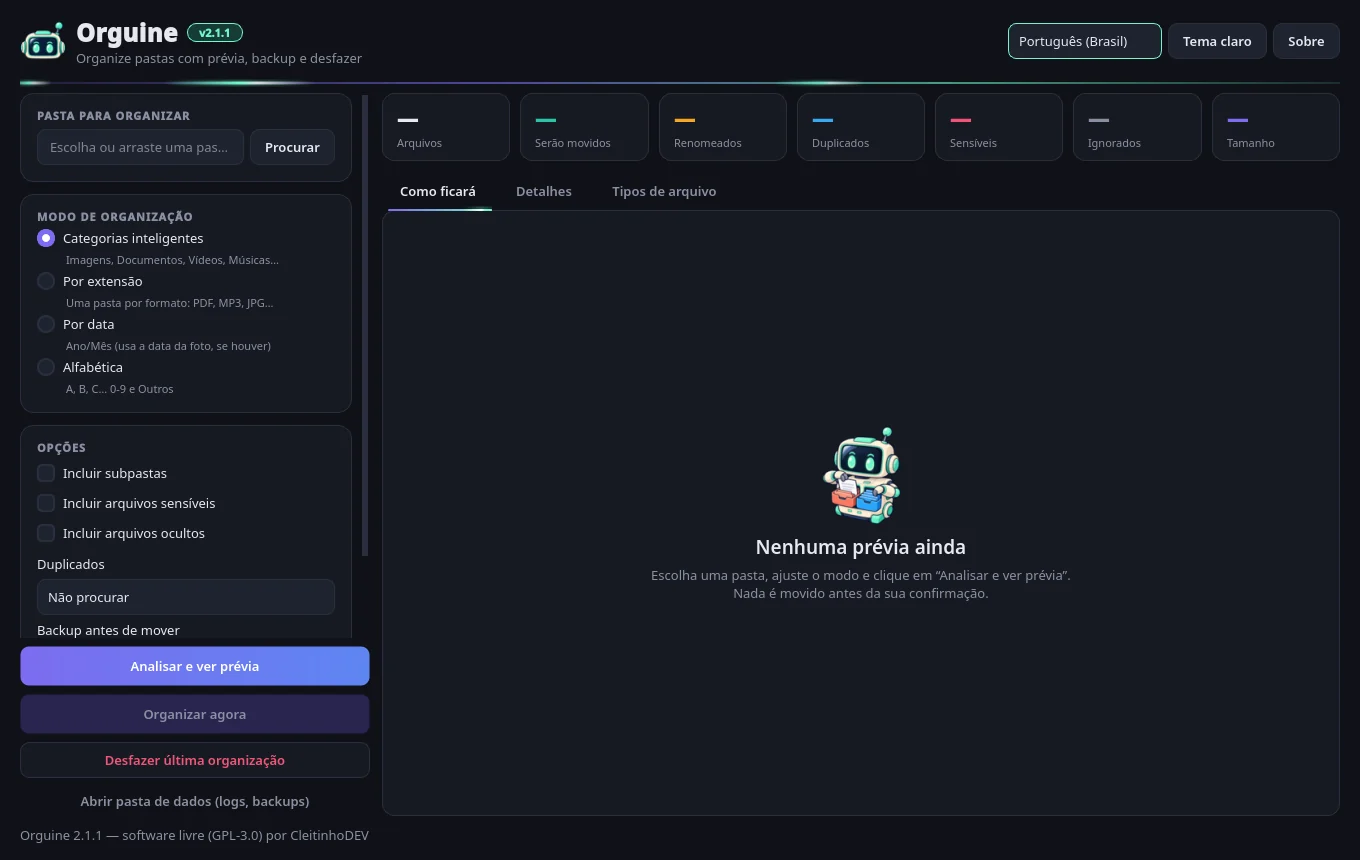Click the "Renomeados" stat card
This screenshot has height=860, width=1360.
click(x=723, y=127)
